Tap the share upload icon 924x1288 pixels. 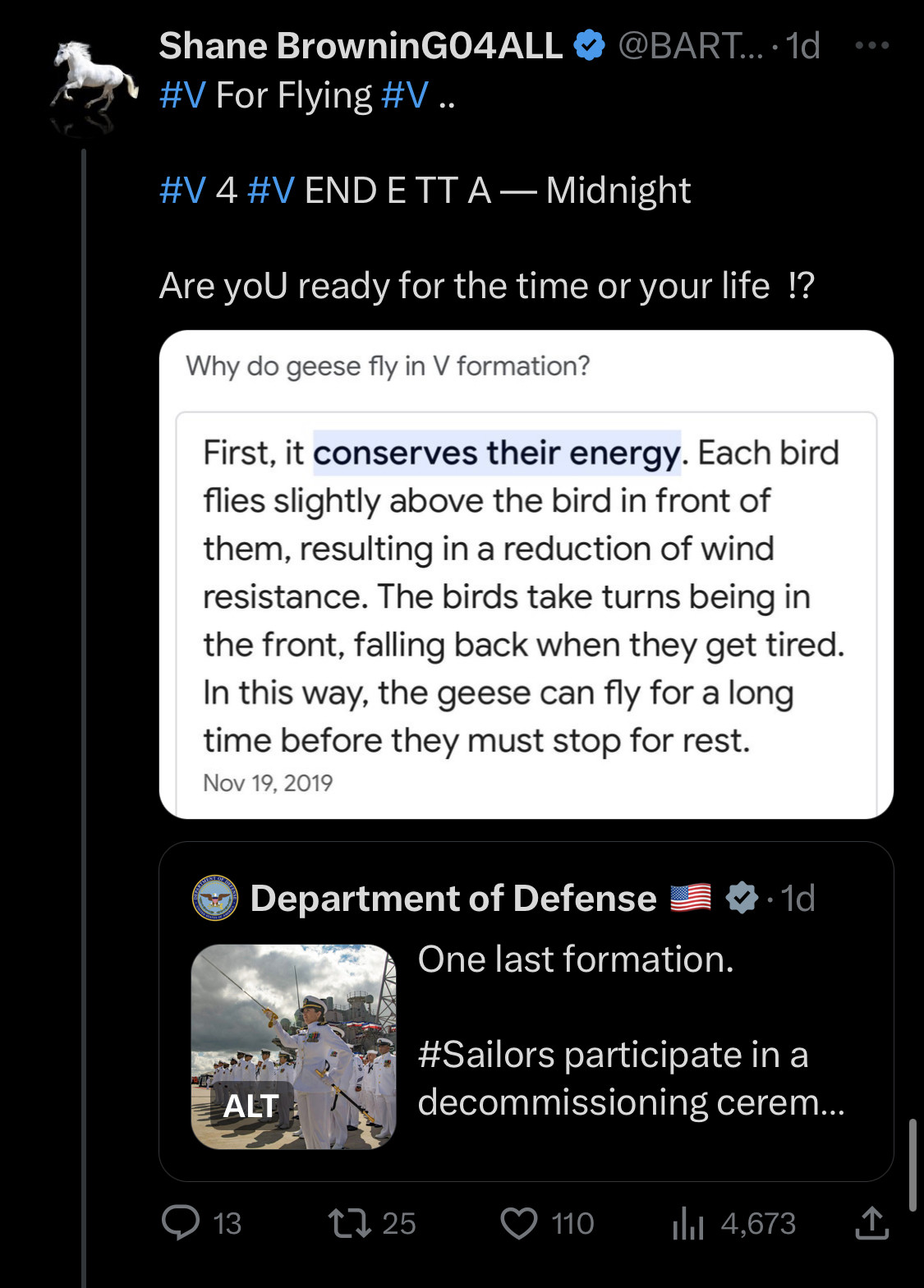tap(871, 1223)
